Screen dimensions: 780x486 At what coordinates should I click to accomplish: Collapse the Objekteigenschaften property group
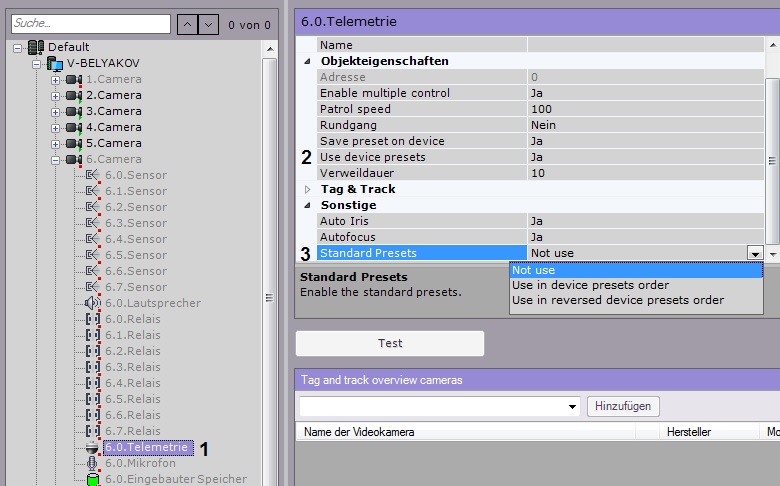pos(307,61)
